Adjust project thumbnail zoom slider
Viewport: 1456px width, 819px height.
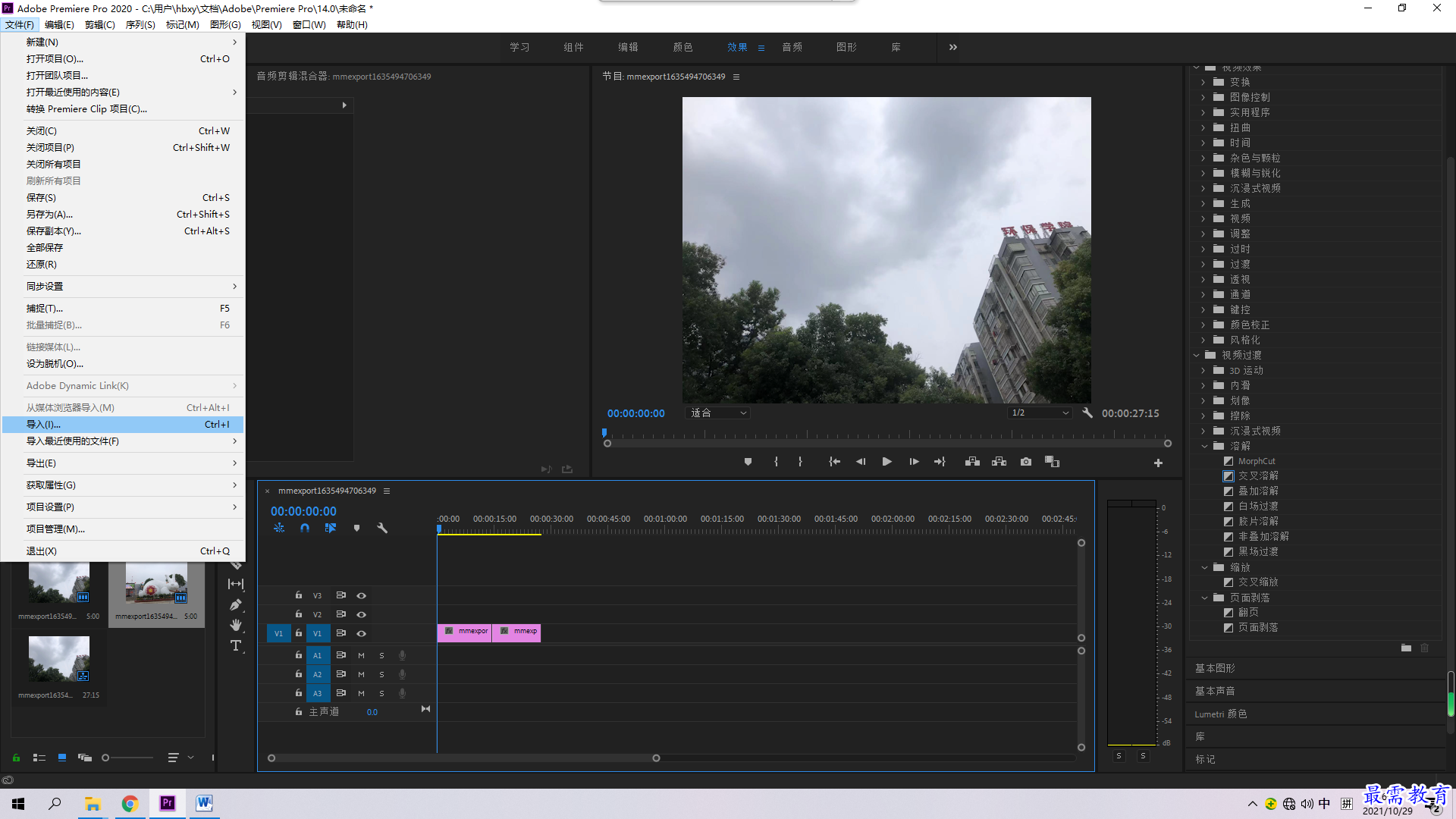pyautogui.click(x=106, y=758)
